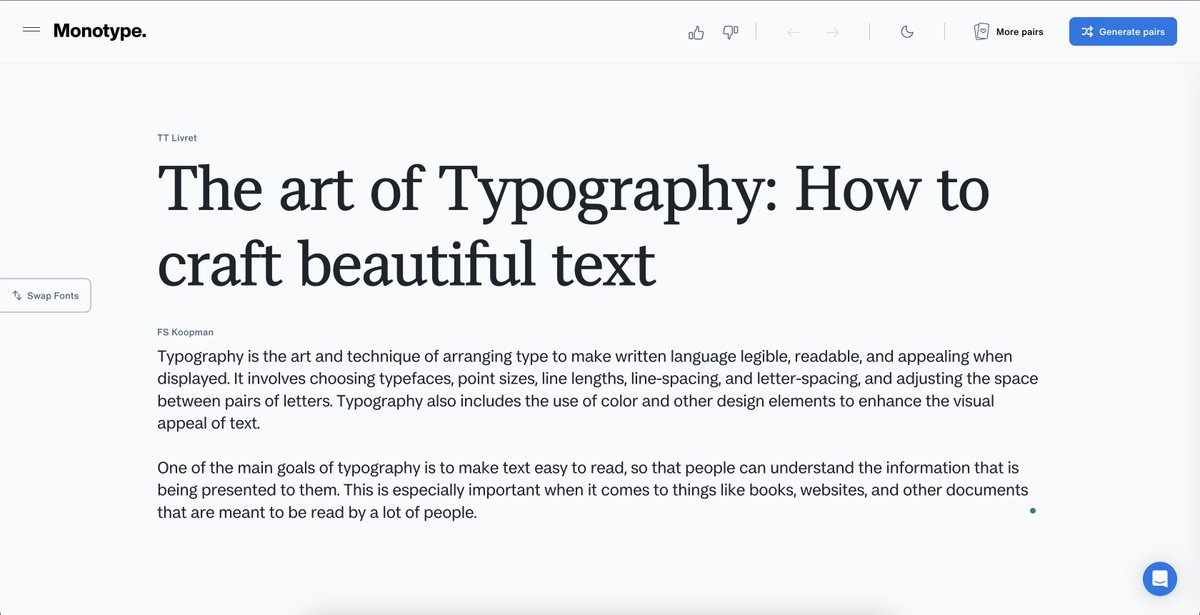Open the hamburger menu beside Monotype logo

click(31, 31)
